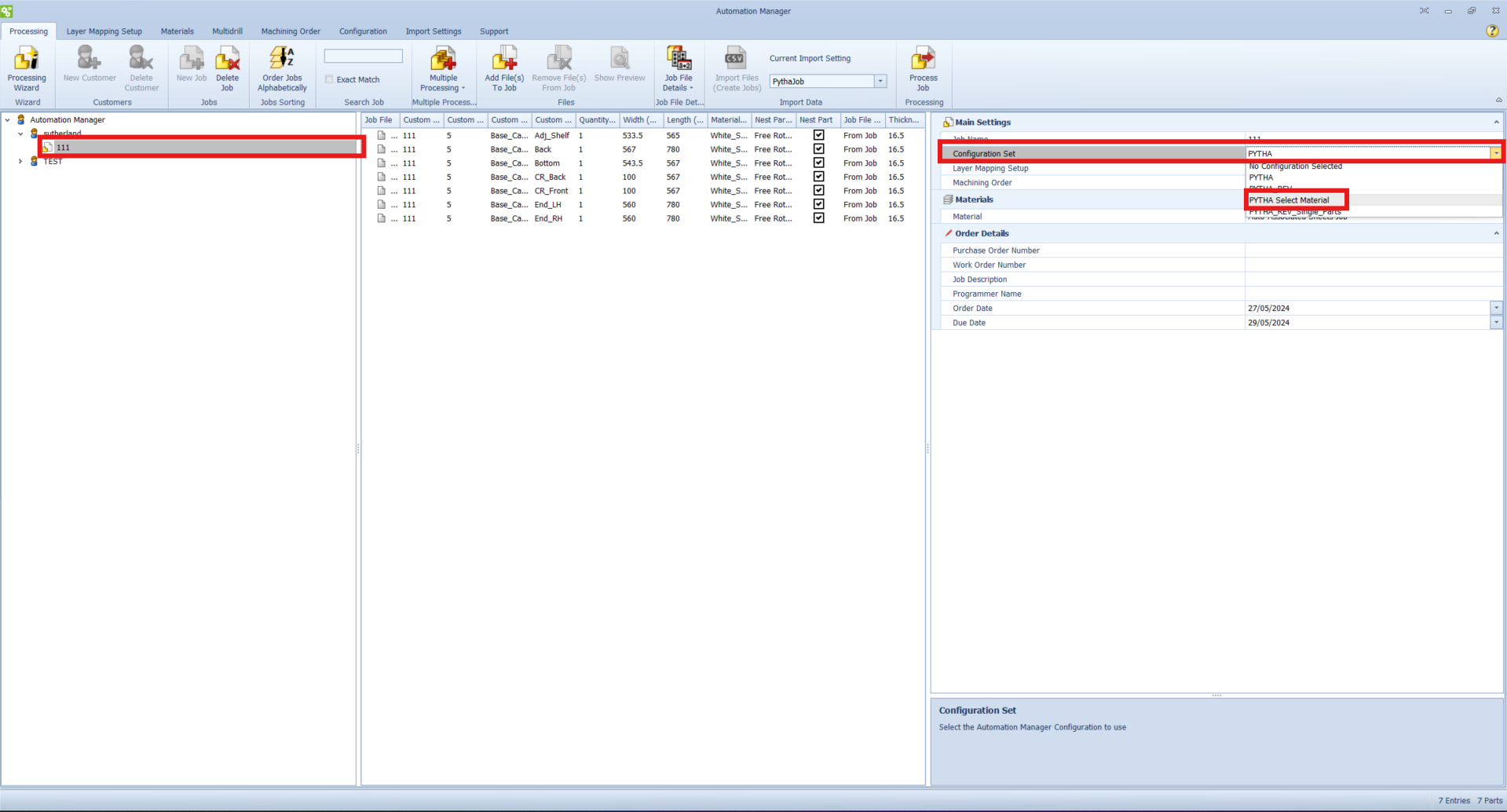Switch to Machining Order tab
1507x812 pixels.
click(291, 31)
